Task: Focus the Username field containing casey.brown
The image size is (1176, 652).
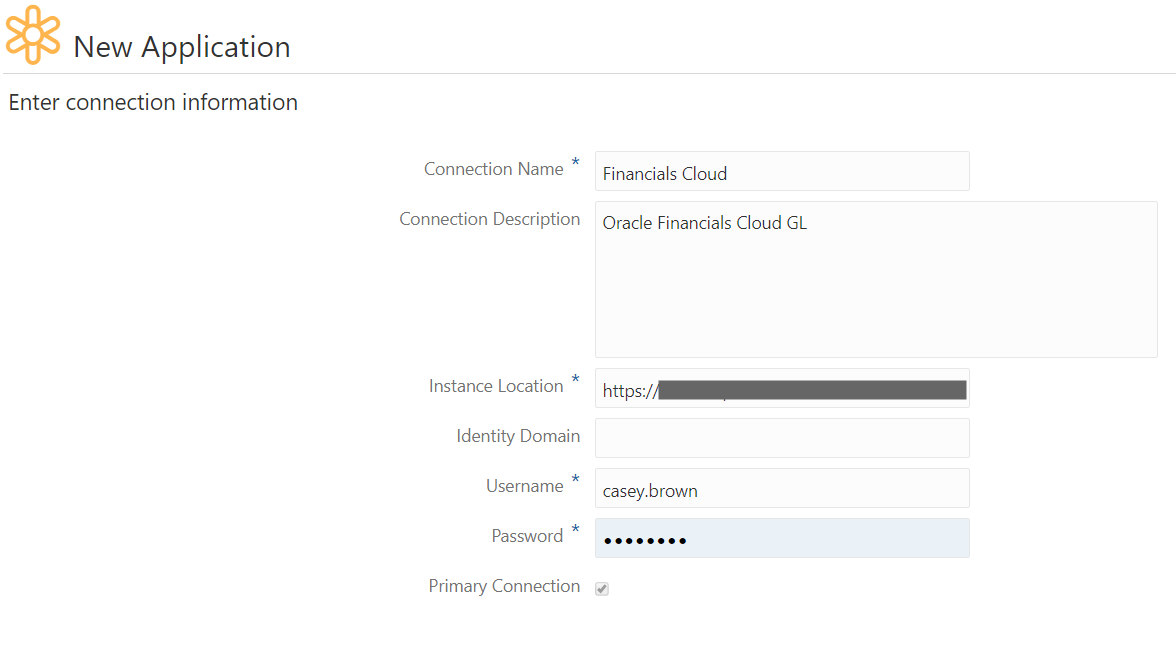Action: point(781,489)
